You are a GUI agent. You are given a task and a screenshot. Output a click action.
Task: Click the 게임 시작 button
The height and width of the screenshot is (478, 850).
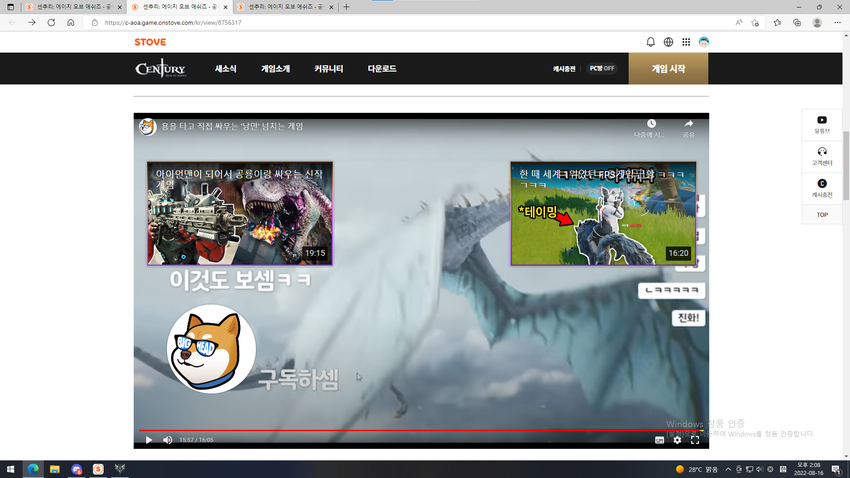(x=668, y=68)
